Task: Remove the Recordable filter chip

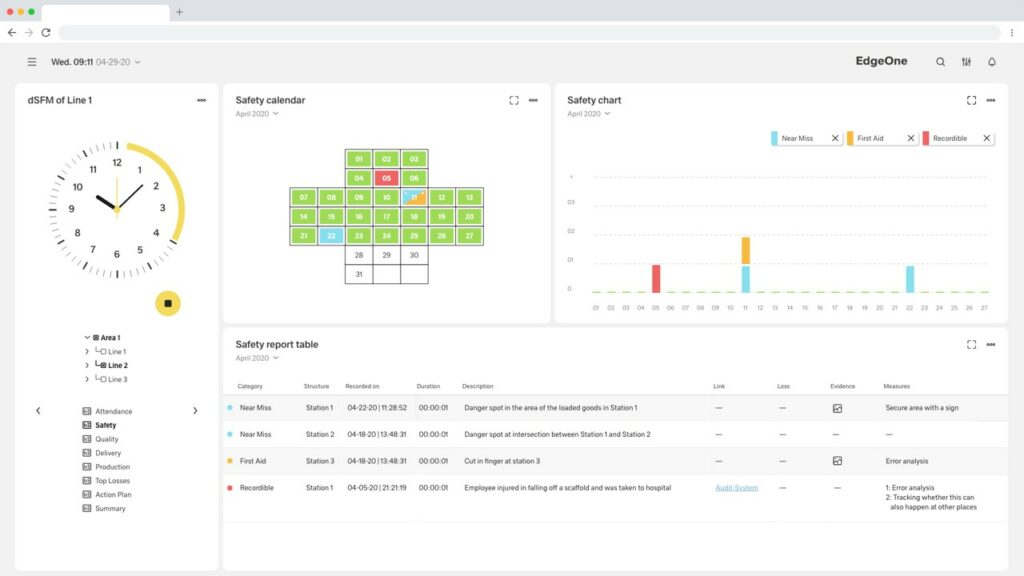Action: [x=987, y=138]
